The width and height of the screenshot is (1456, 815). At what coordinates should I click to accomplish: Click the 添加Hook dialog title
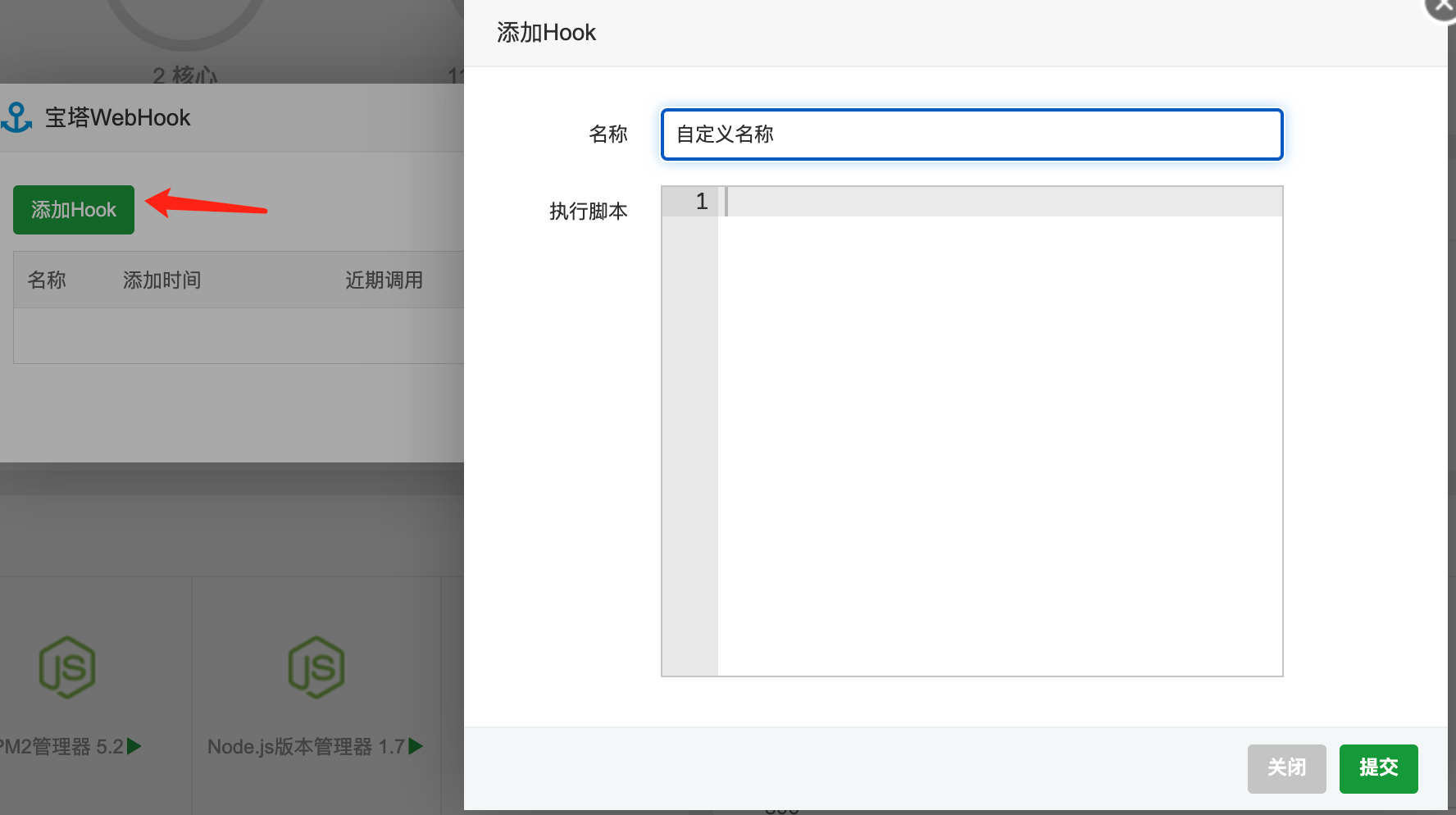546,33
